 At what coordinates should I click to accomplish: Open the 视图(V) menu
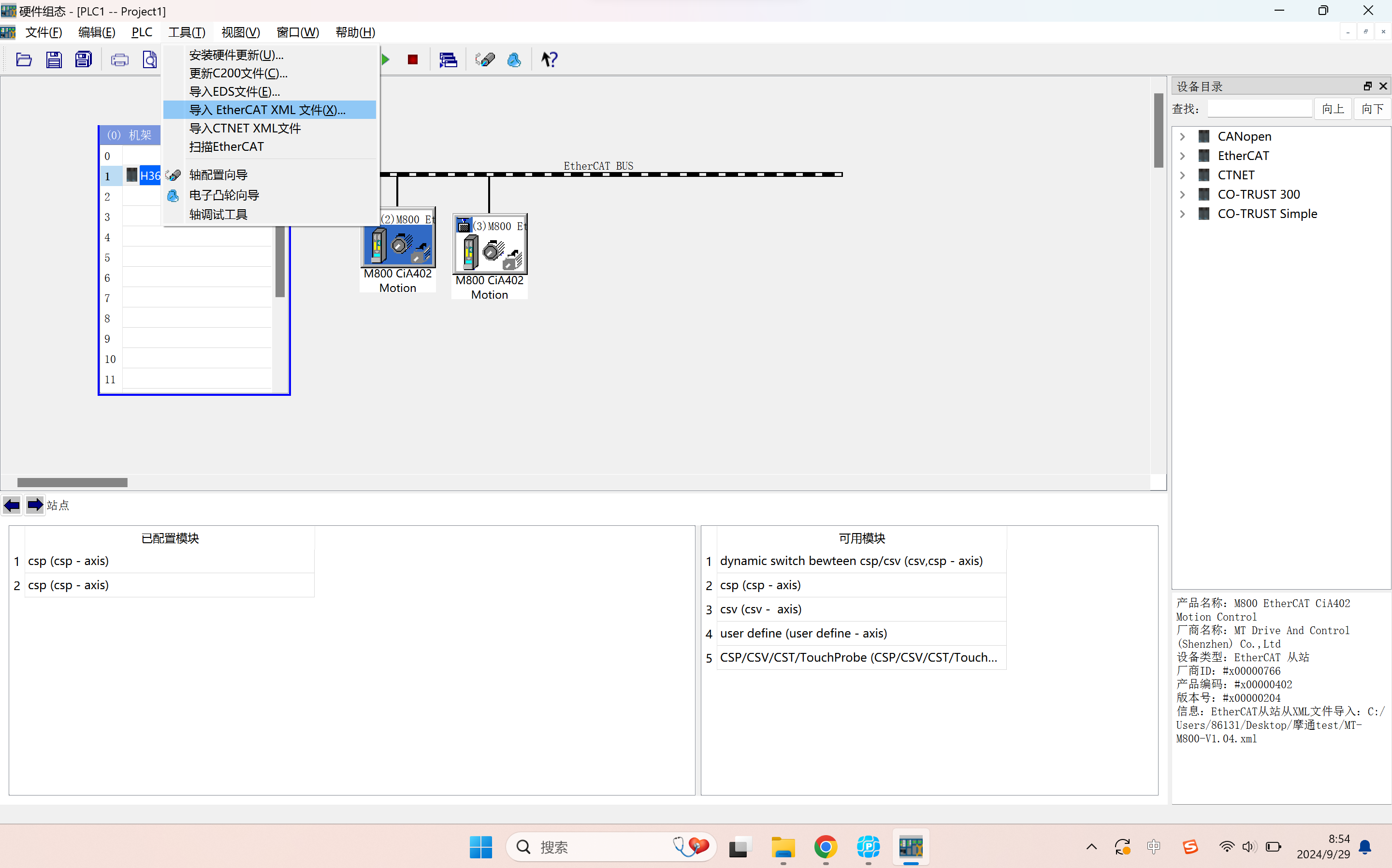241,32
